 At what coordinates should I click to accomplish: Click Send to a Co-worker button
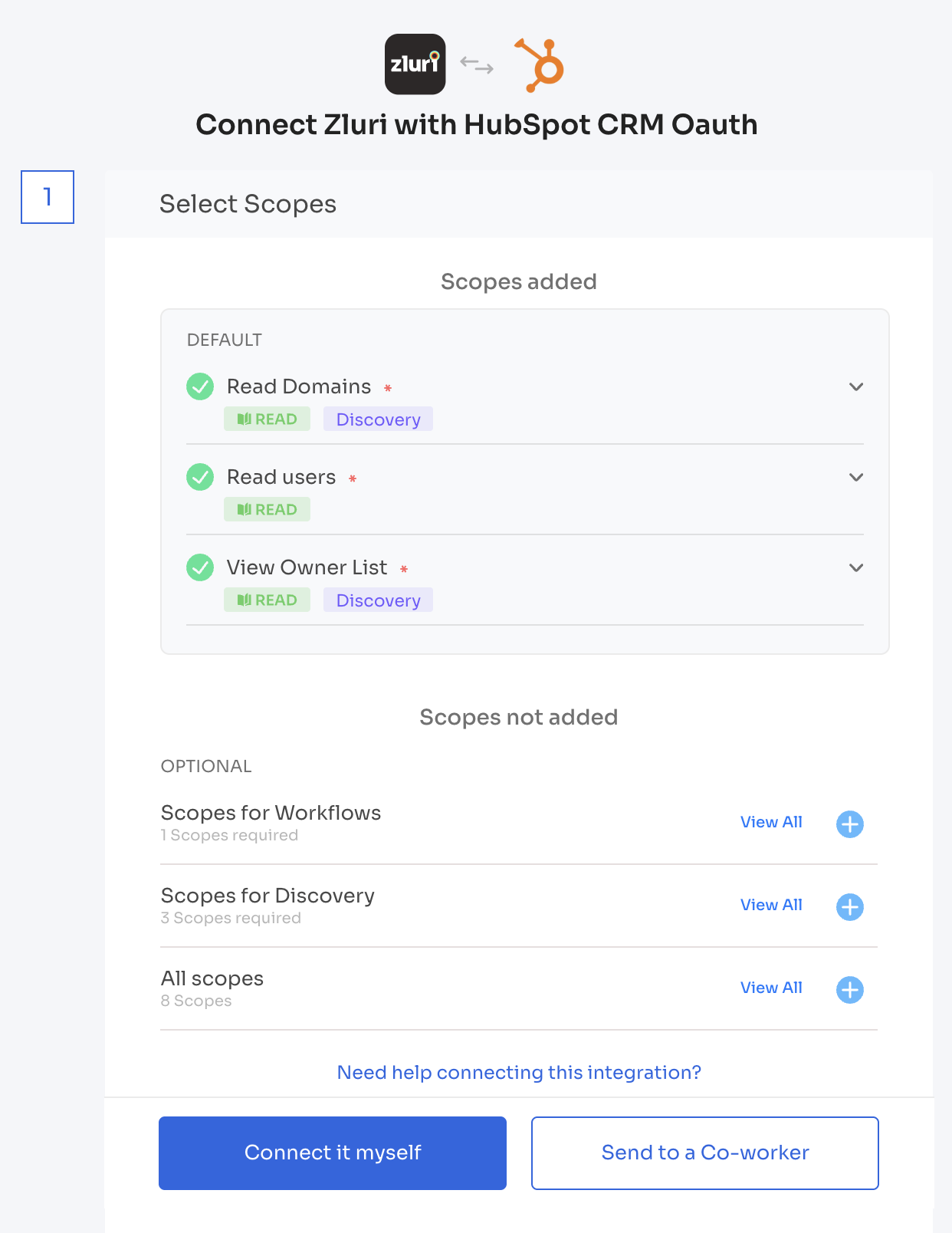[705, 1153]
